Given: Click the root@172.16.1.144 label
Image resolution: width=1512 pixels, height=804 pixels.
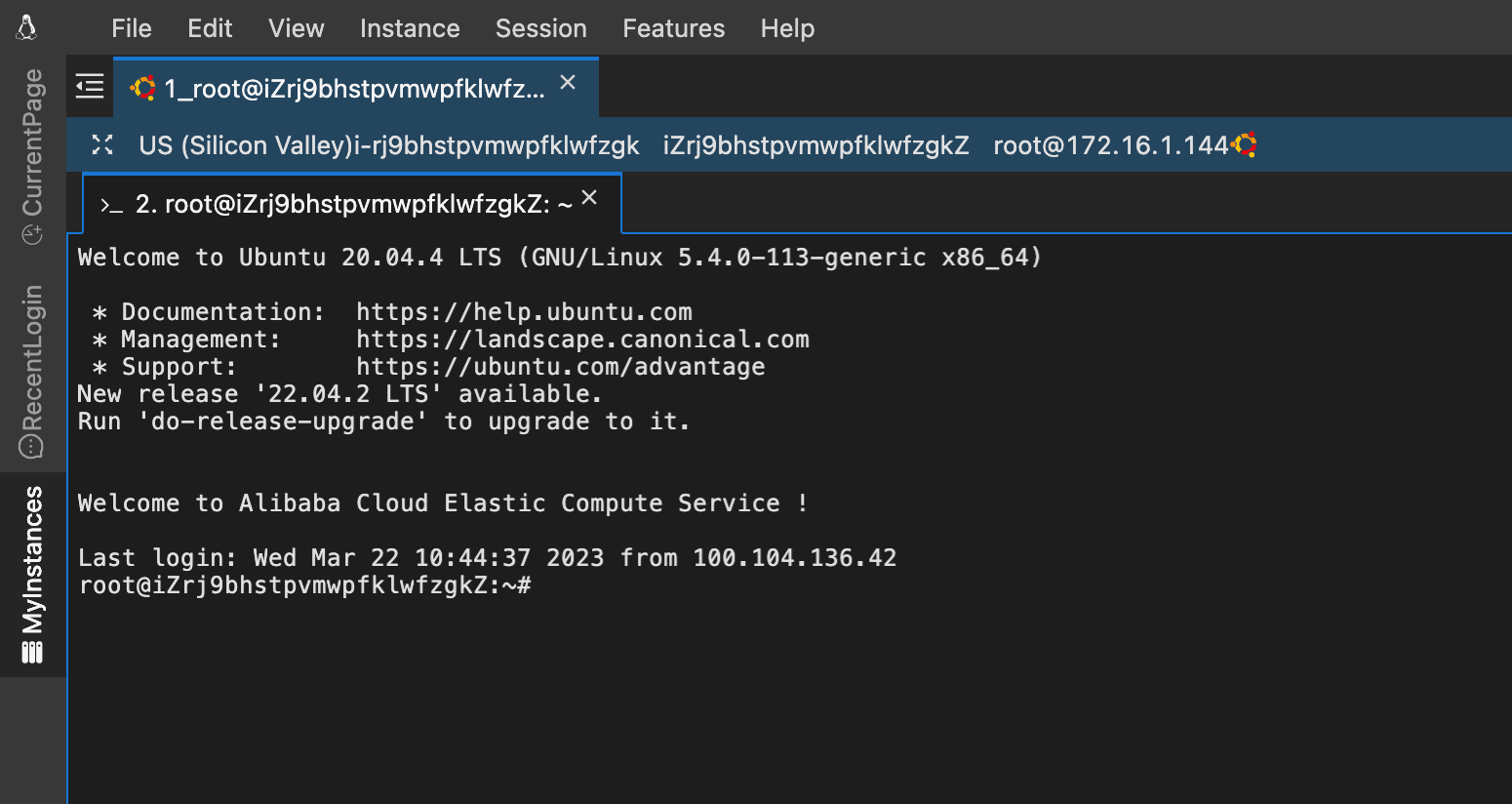Looking at the screenshot, I should (x=1111, y=145).
